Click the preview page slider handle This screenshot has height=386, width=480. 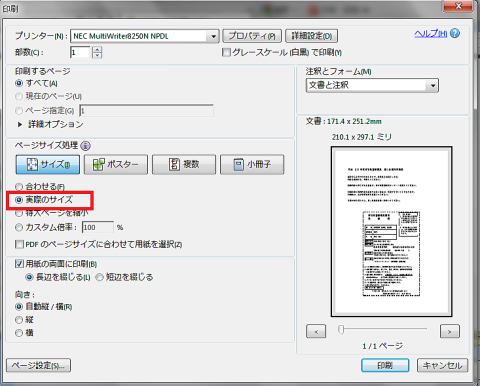click(341, 329)
